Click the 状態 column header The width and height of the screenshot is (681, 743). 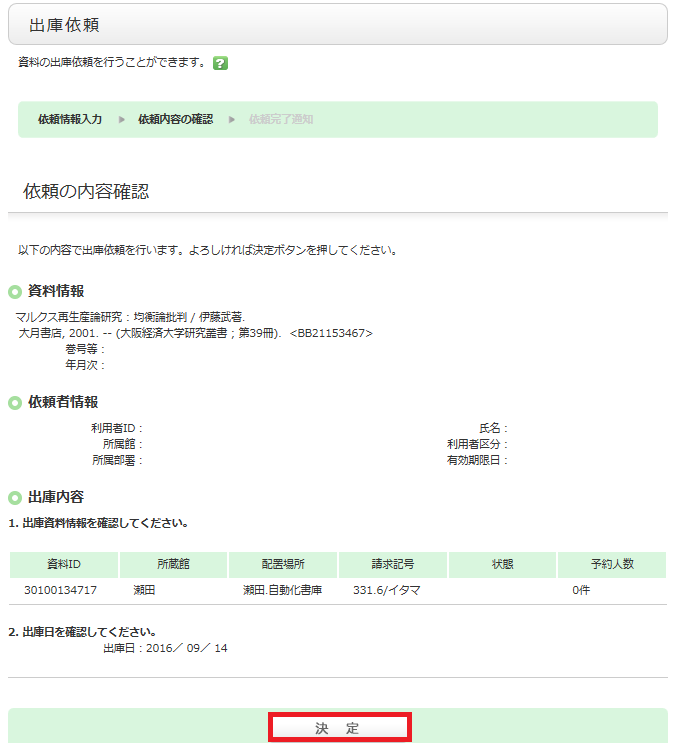point(502,564)
